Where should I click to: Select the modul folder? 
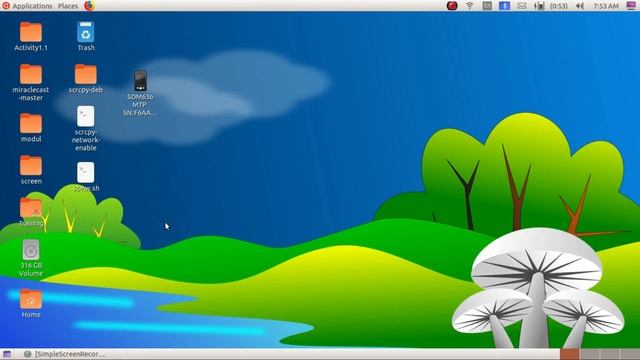coord(31,128)
